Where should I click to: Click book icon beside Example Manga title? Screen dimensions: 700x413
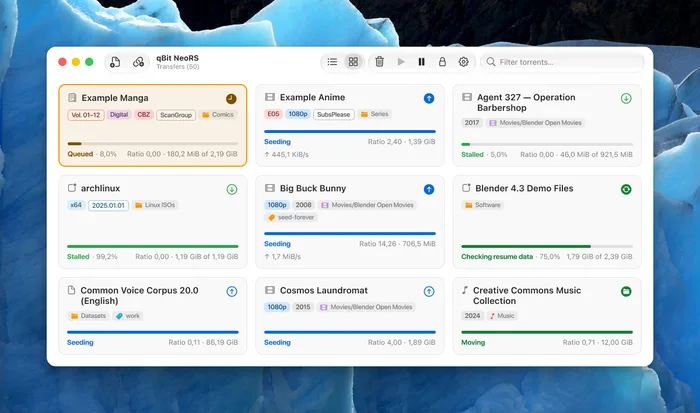tap(72, 97)
